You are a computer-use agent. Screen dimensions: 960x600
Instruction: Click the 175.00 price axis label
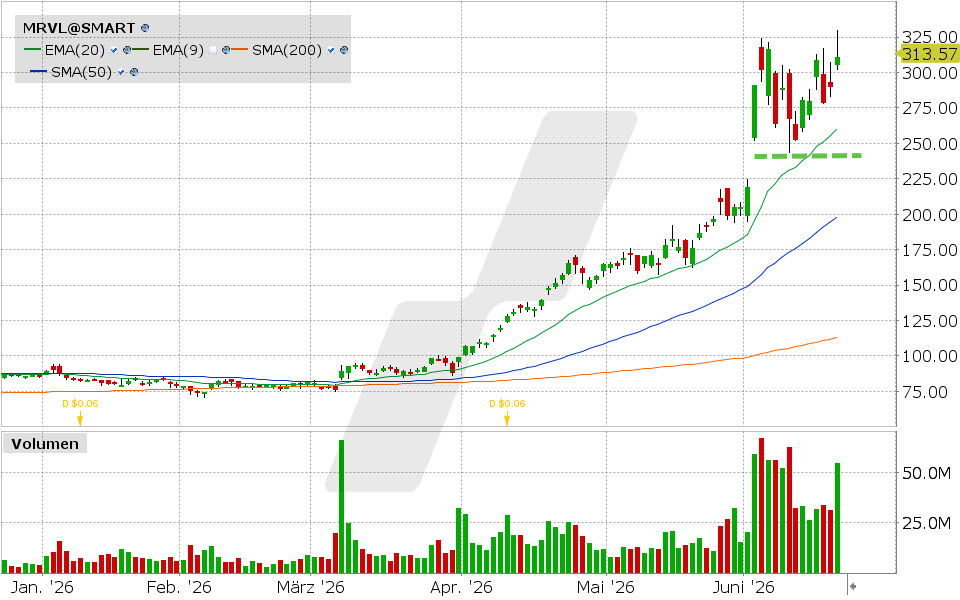click(929, 250)
